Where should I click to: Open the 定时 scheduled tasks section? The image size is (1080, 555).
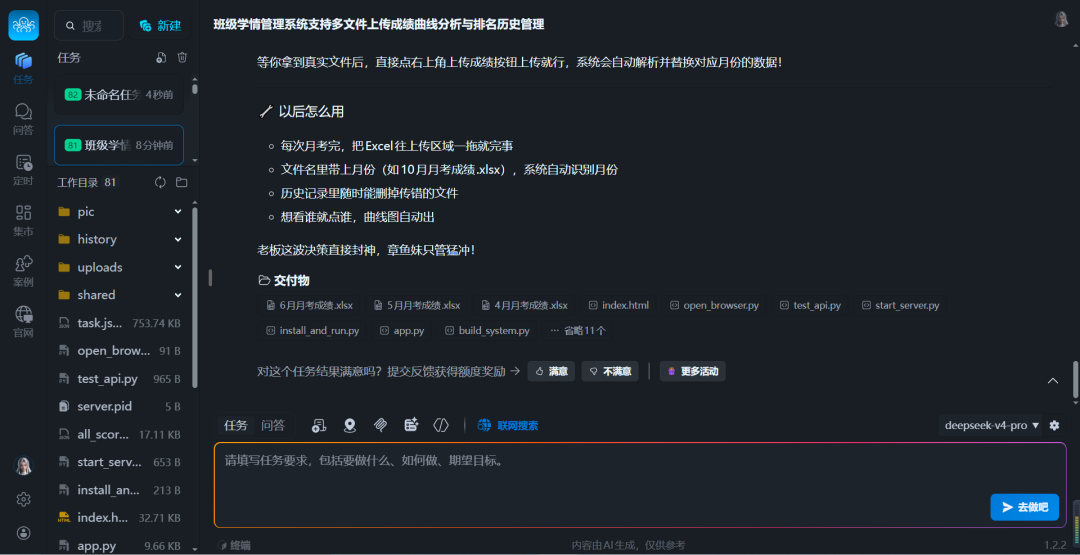click(23, 170)
